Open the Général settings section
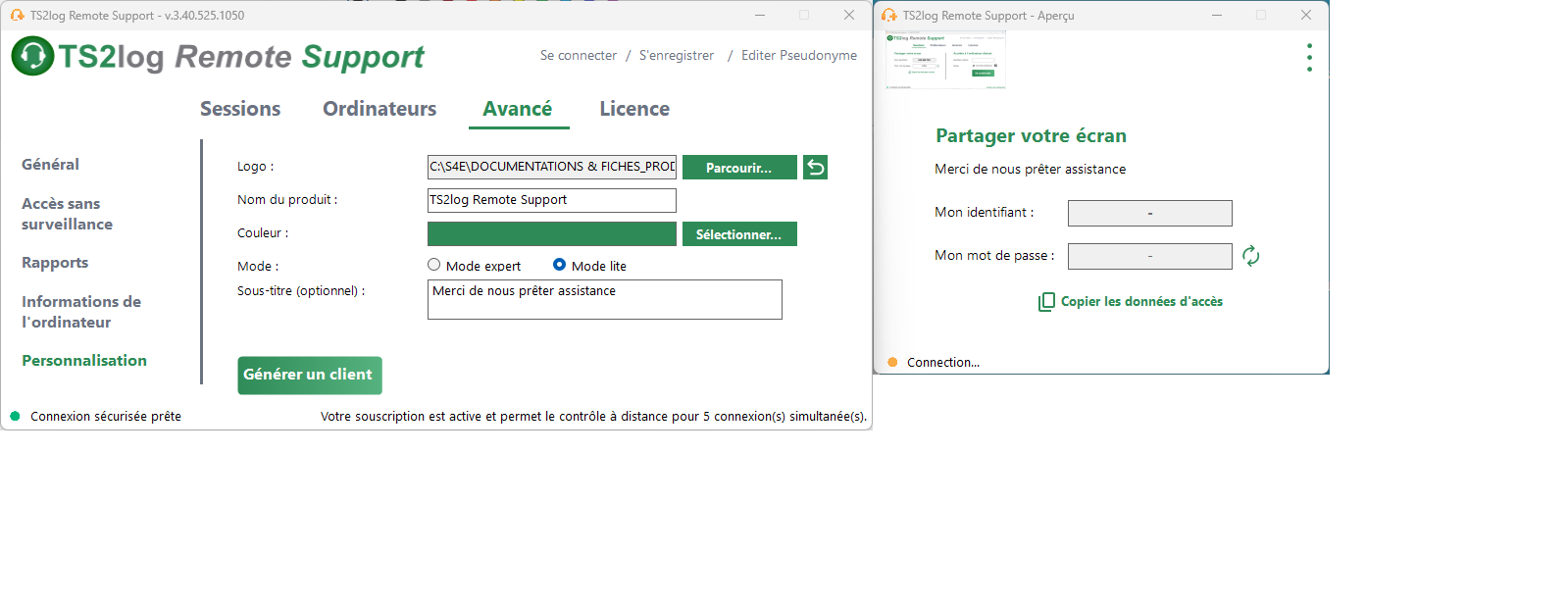 (50, 164)
